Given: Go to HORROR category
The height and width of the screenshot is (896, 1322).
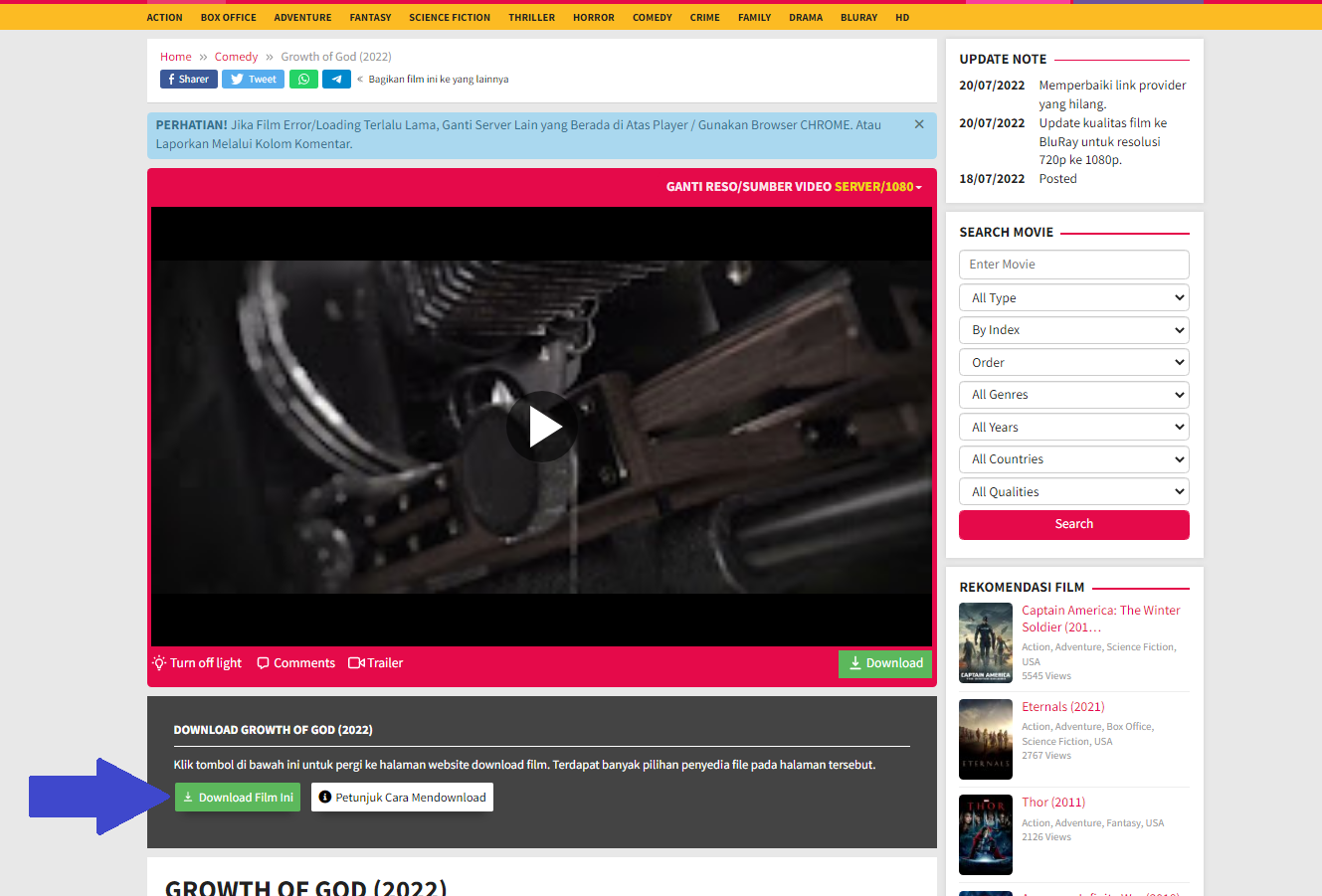Looking at the screenshot, I should point(594,18).
